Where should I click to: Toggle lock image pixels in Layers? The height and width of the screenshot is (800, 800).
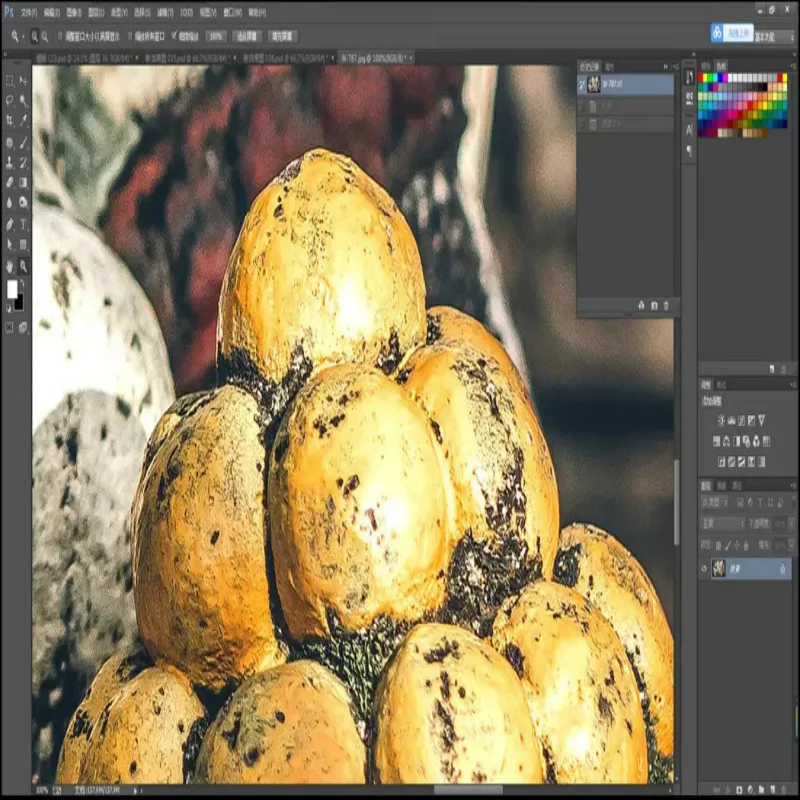(x=728, y=546)
